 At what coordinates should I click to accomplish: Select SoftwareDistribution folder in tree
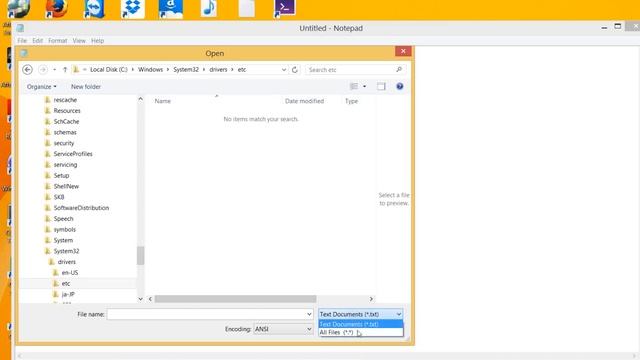point(81,208)
